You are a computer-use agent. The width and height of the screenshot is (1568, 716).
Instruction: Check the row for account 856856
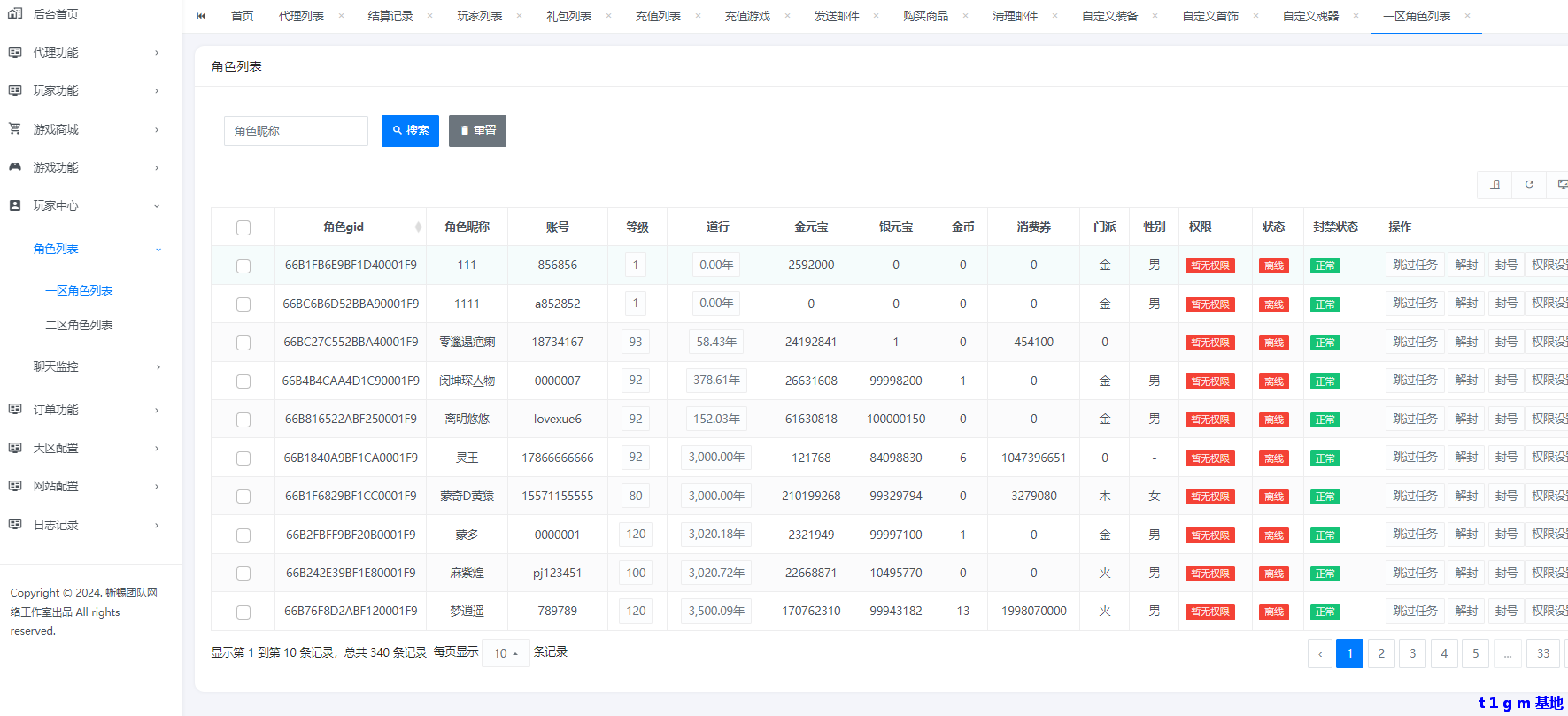coord(243,266)
